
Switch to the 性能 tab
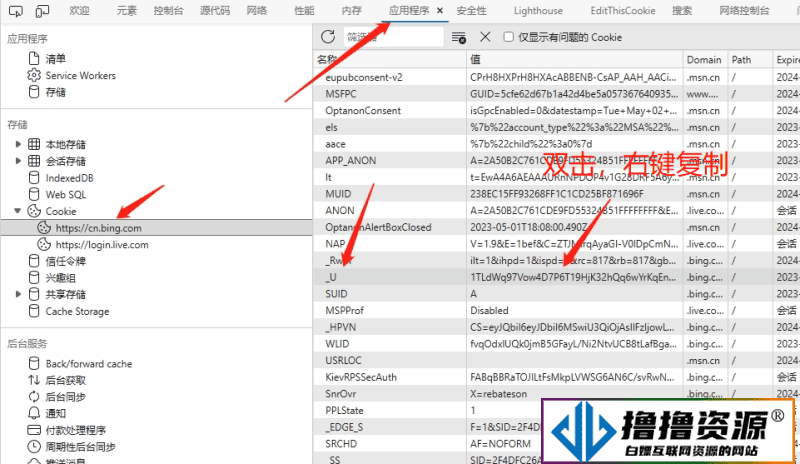304,11
